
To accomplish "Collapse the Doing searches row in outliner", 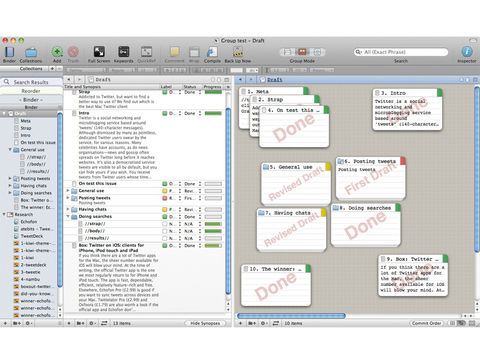I will tap(68, 217).
